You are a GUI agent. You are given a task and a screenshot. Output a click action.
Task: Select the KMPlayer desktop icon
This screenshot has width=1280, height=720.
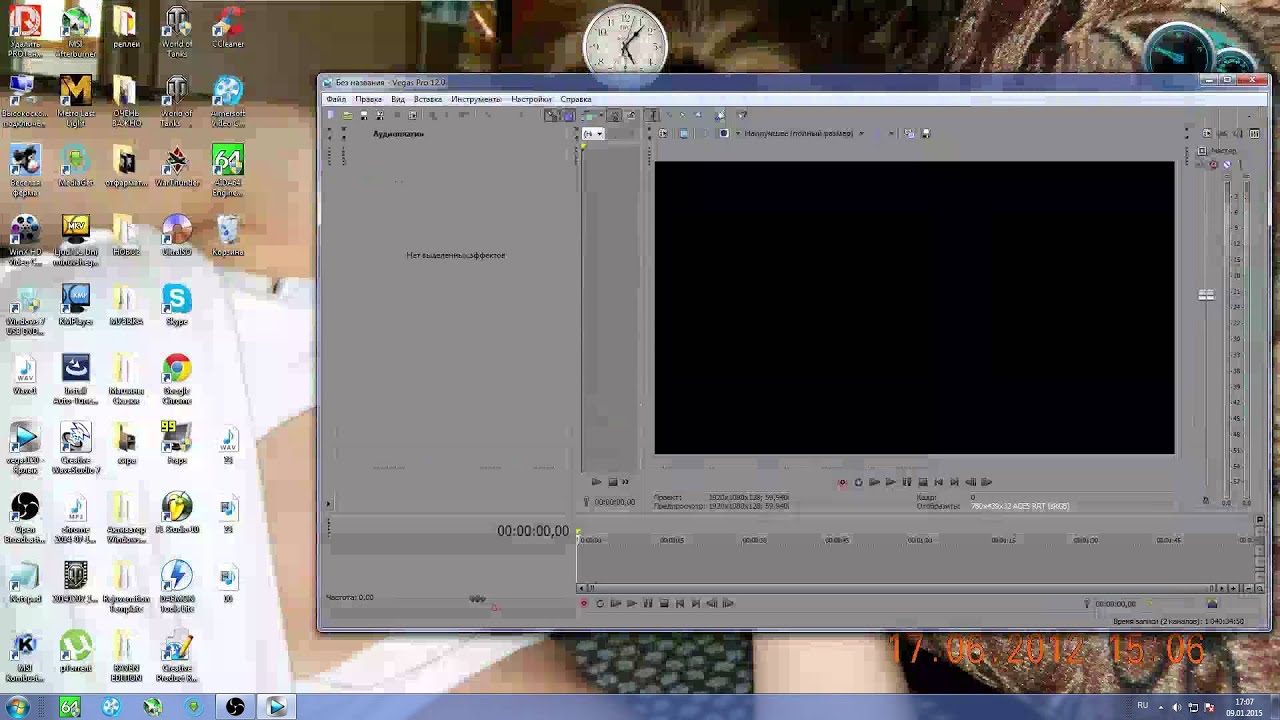click(x=75, y=305)
